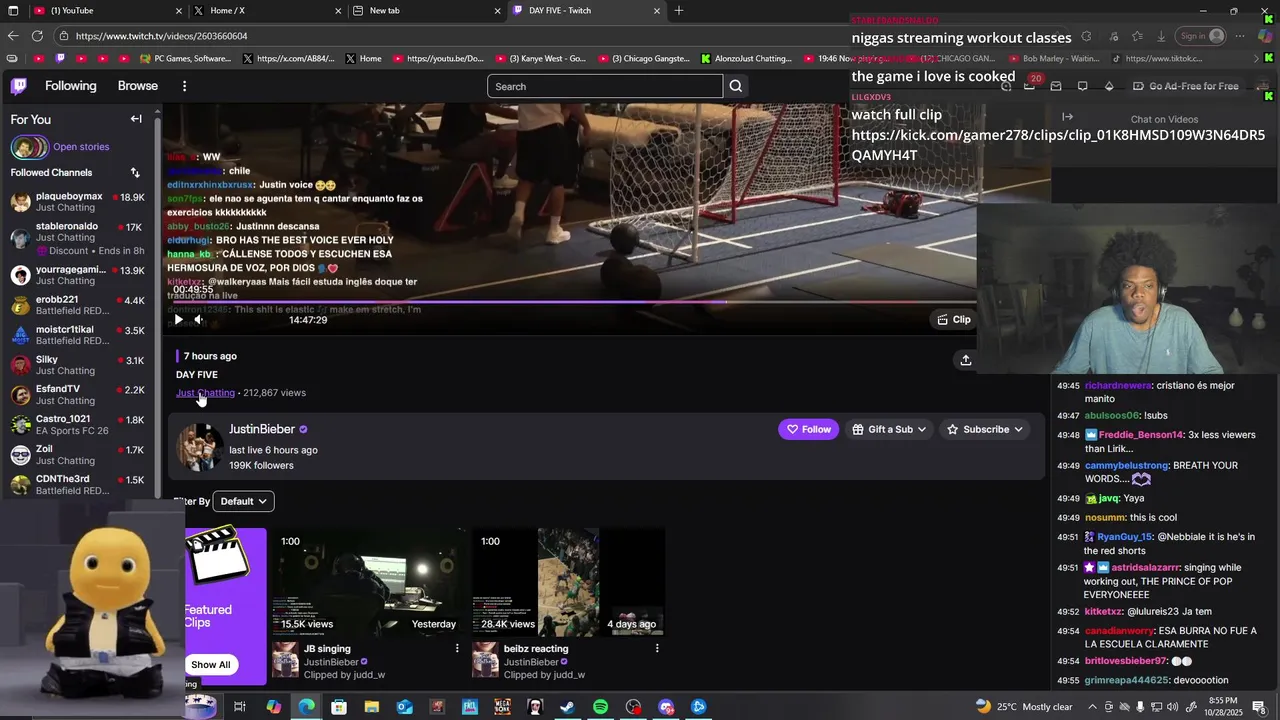Open the Zoil channel
1280x720 pixels.
pos(78,455)
